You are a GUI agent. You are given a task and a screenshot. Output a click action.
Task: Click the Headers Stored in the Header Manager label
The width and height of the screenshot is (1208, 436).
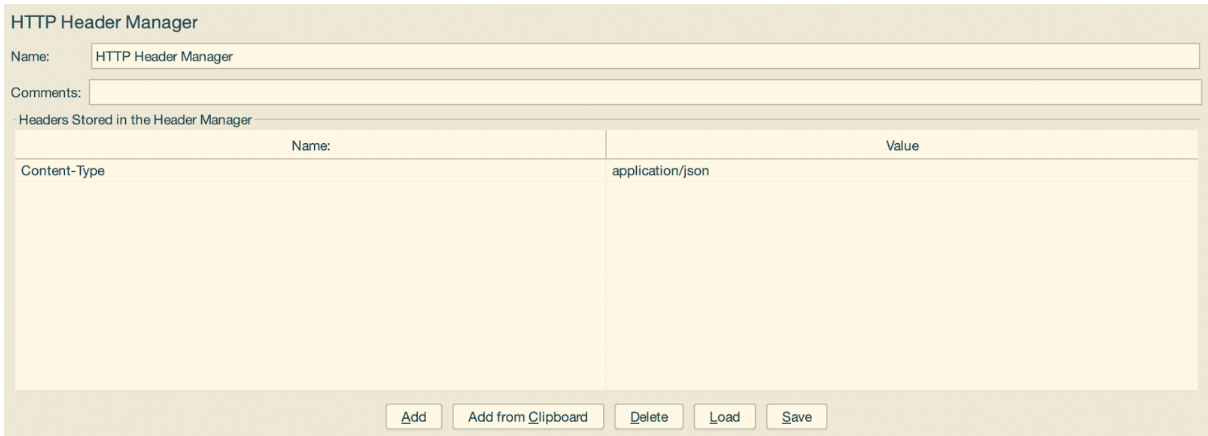135,120
